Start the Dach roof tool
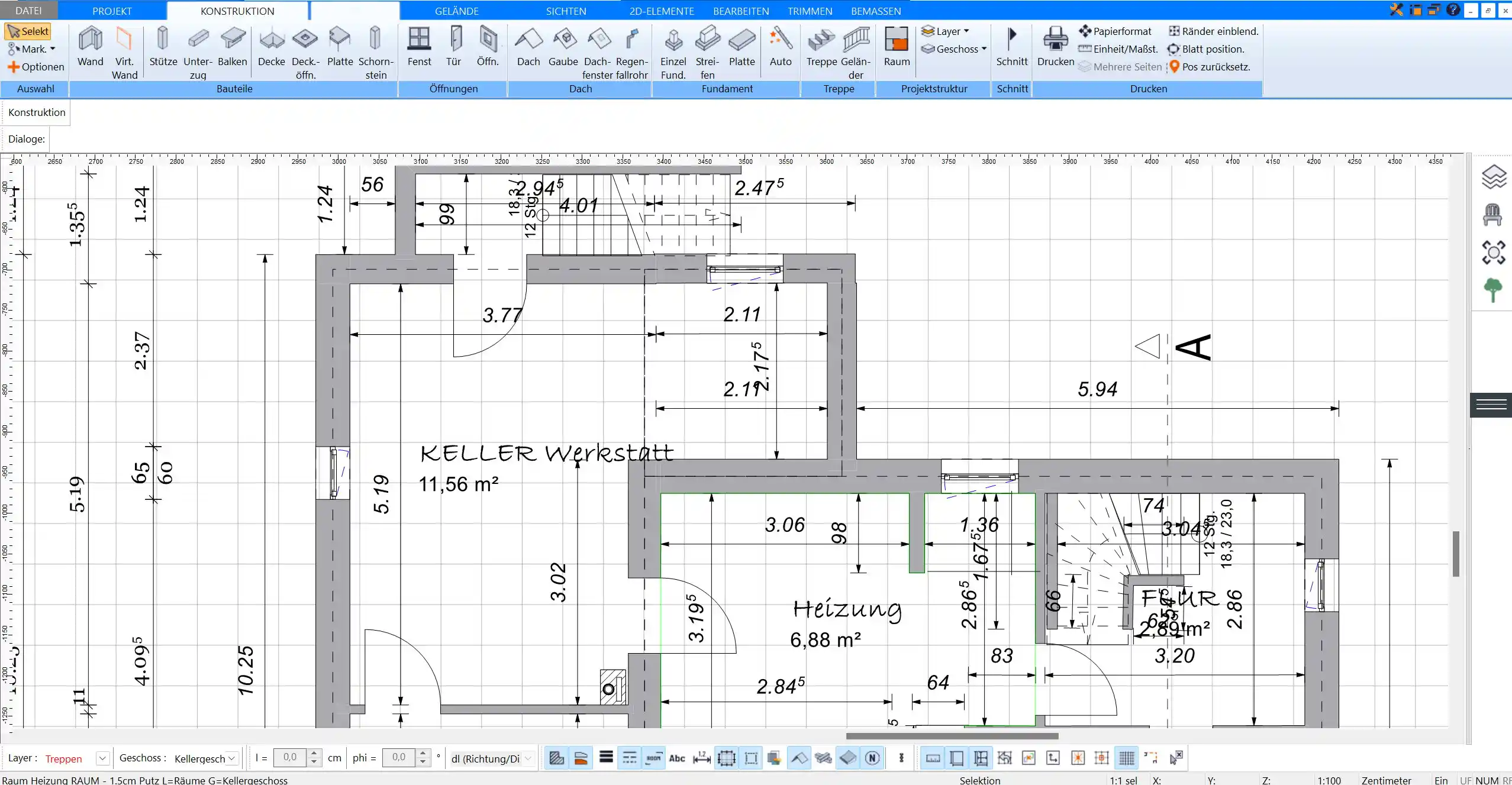 point(528,47)
